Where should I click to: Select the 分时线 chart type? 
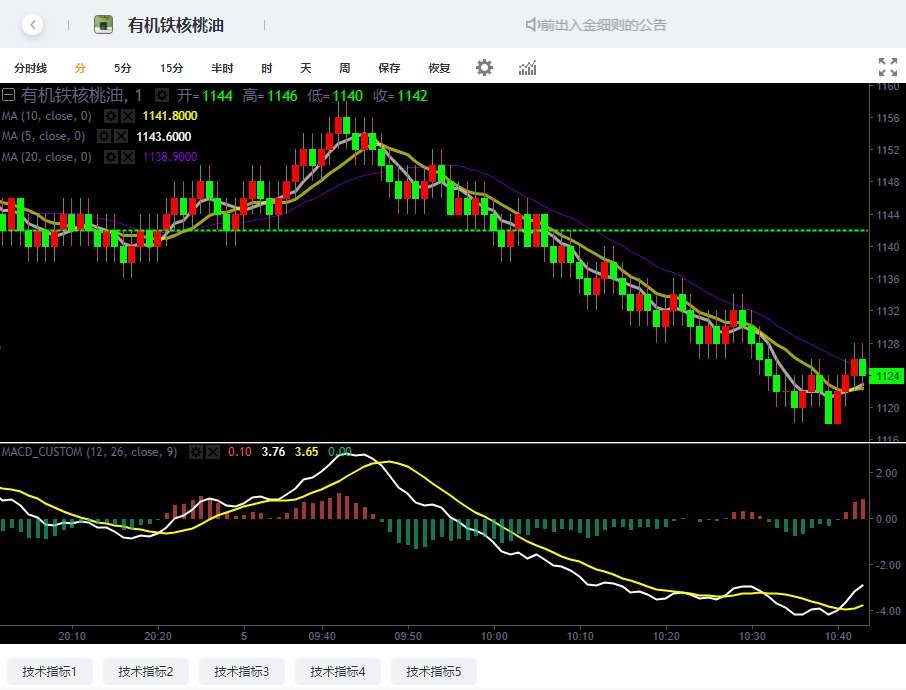[30, 68]
